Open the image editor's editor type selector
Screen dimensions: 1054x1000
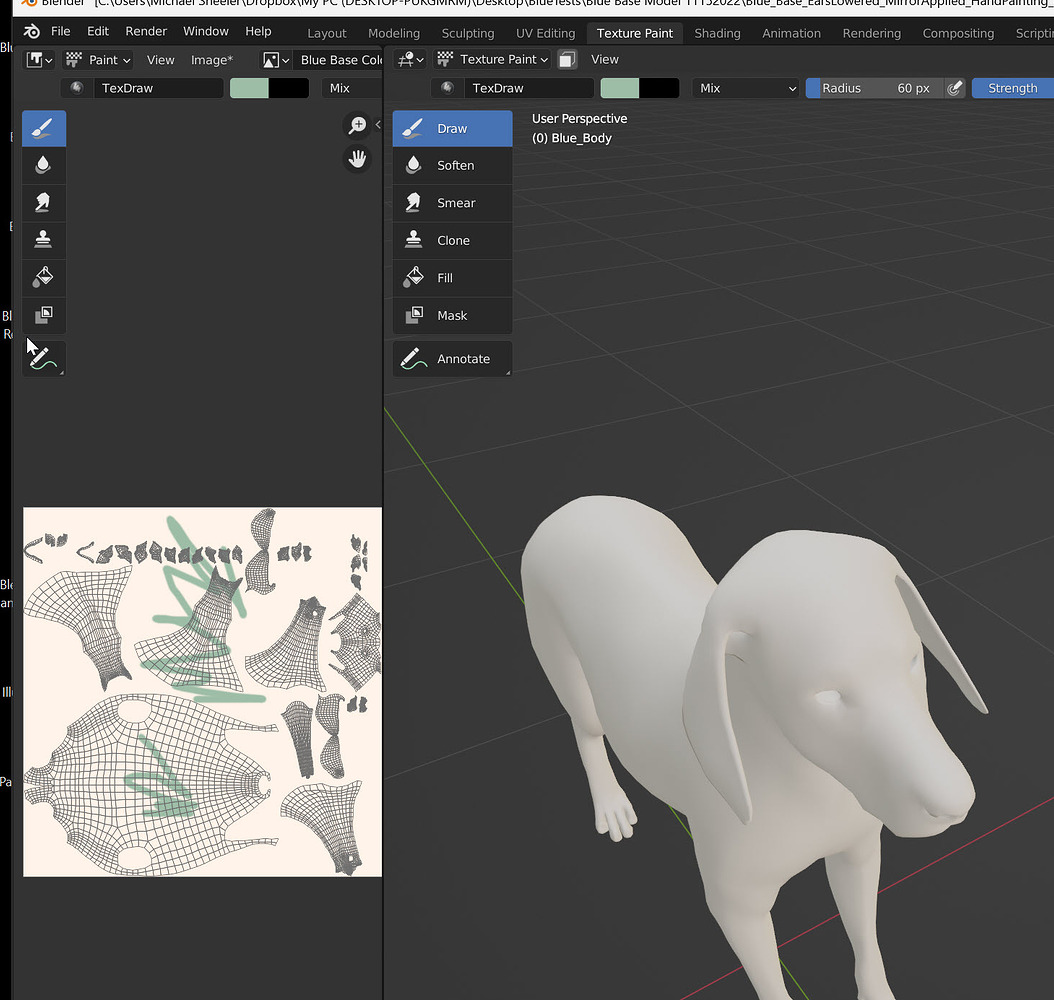click(39, 60)
